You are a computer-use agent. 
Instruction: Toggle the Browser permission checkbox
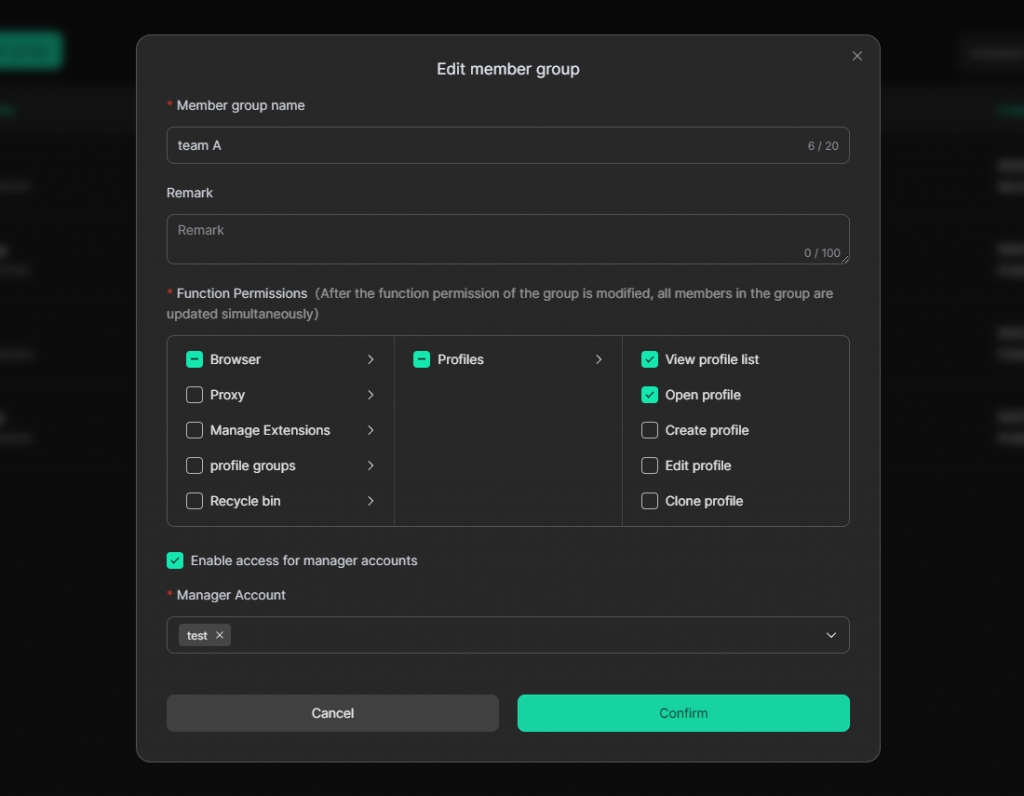[195, 359]
